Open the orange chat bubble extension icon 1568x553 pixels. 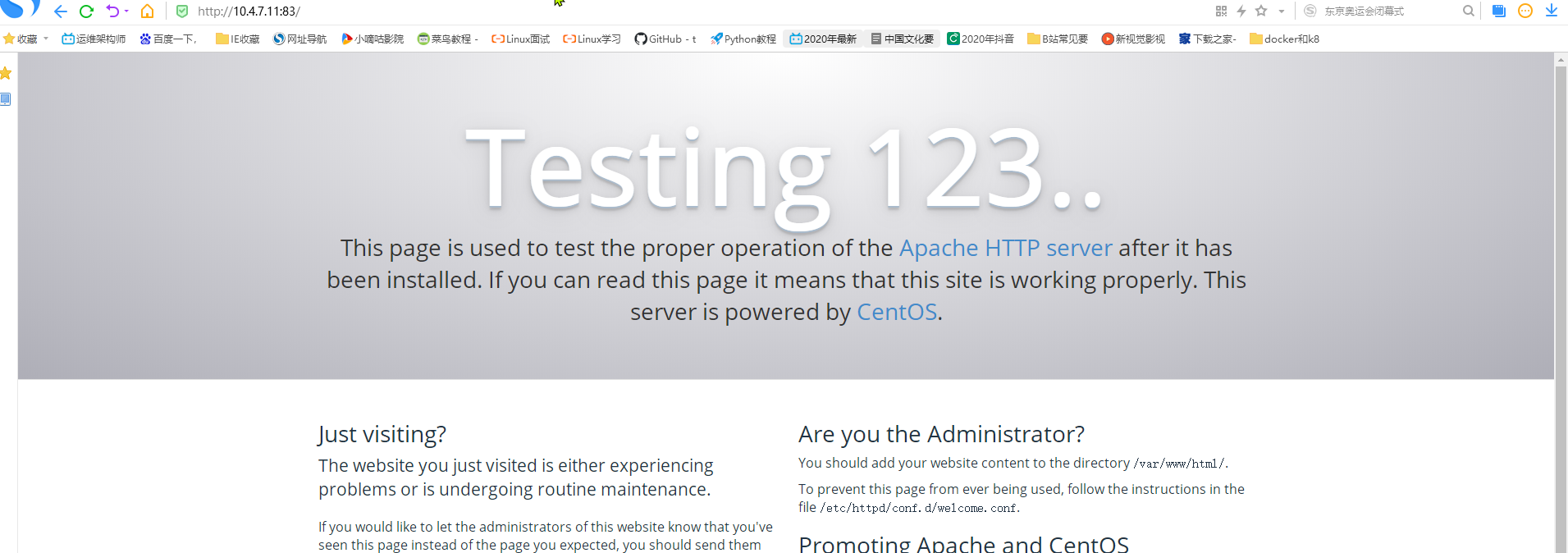[x=1525, y=11]
